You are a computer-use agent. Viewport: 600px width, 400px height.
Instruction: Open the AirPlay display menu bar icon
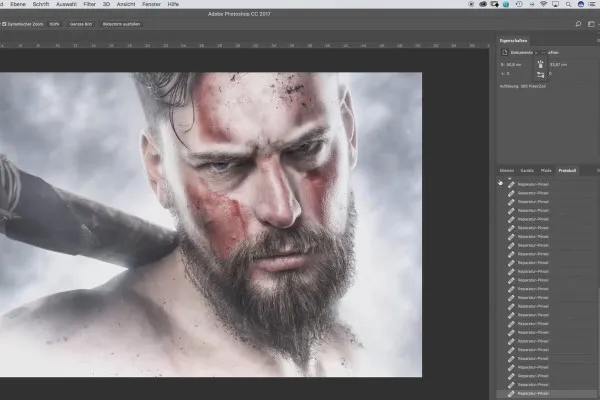click(556, 4)
